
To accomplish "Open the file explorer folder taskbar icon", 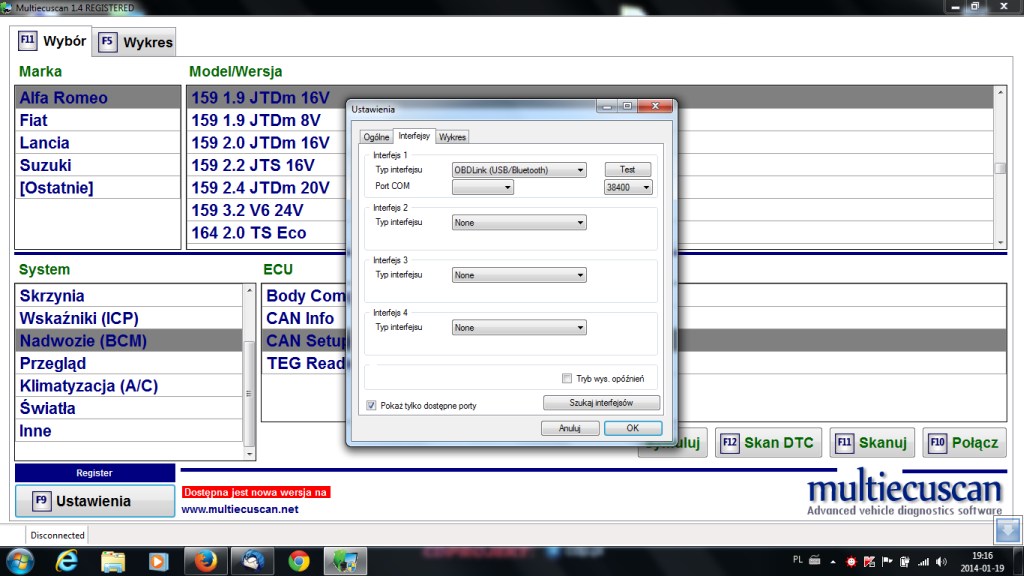I will [112, 561].
